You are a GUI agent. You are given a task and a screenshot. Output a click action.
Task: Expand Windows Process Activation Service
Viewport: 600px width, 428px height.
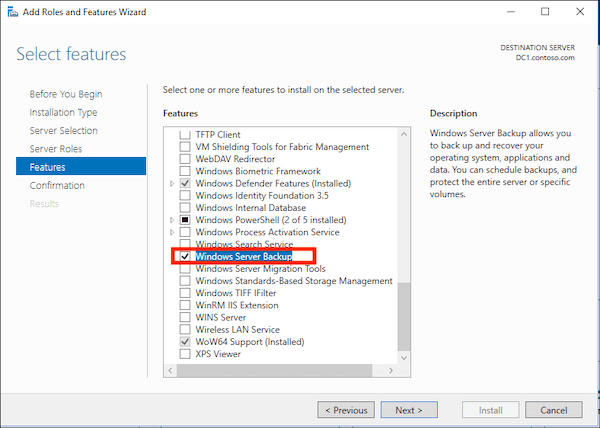pyautogui.click(x=172, y=233)
